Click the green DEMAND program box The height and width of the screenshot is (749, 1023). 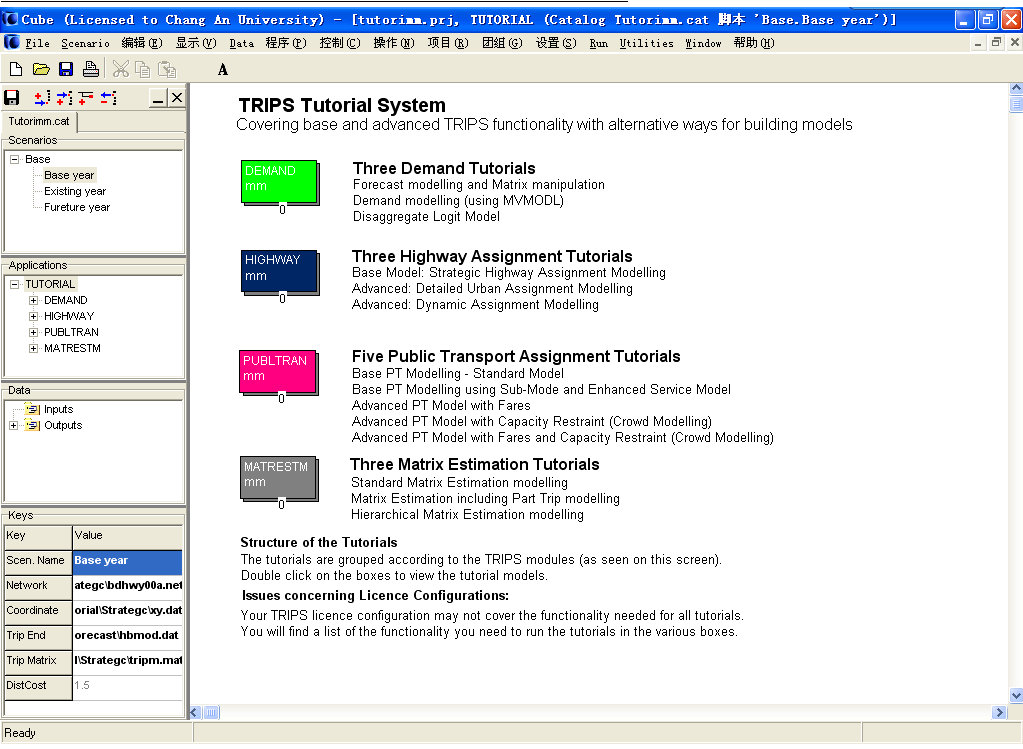click(x=279, y=181)
